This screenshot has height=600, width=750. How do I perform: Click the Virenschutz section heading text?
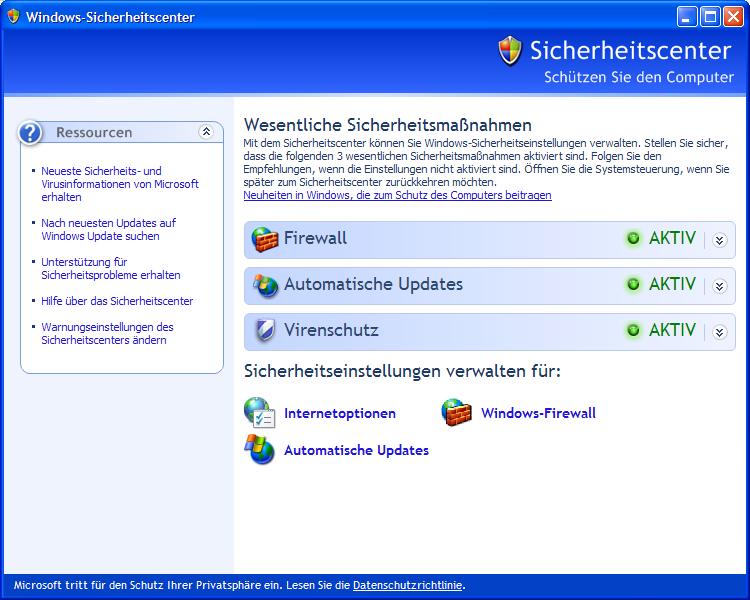point(331,330)
